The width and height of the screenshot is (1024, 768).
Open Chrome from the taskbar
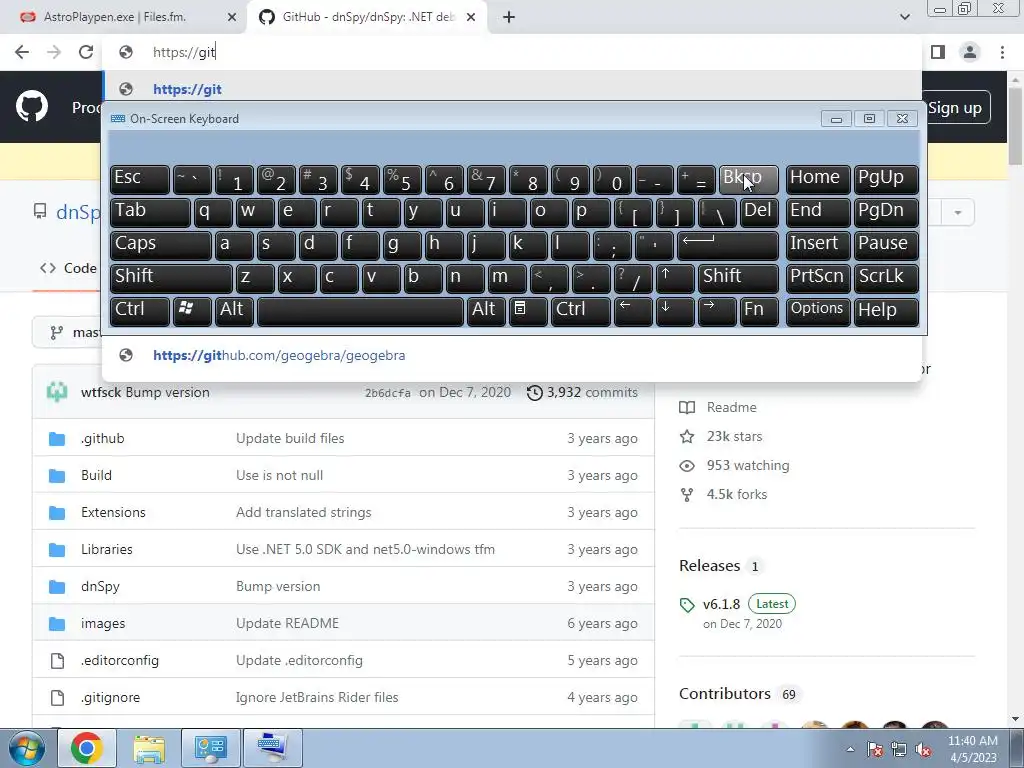click(x=86, y=748)
